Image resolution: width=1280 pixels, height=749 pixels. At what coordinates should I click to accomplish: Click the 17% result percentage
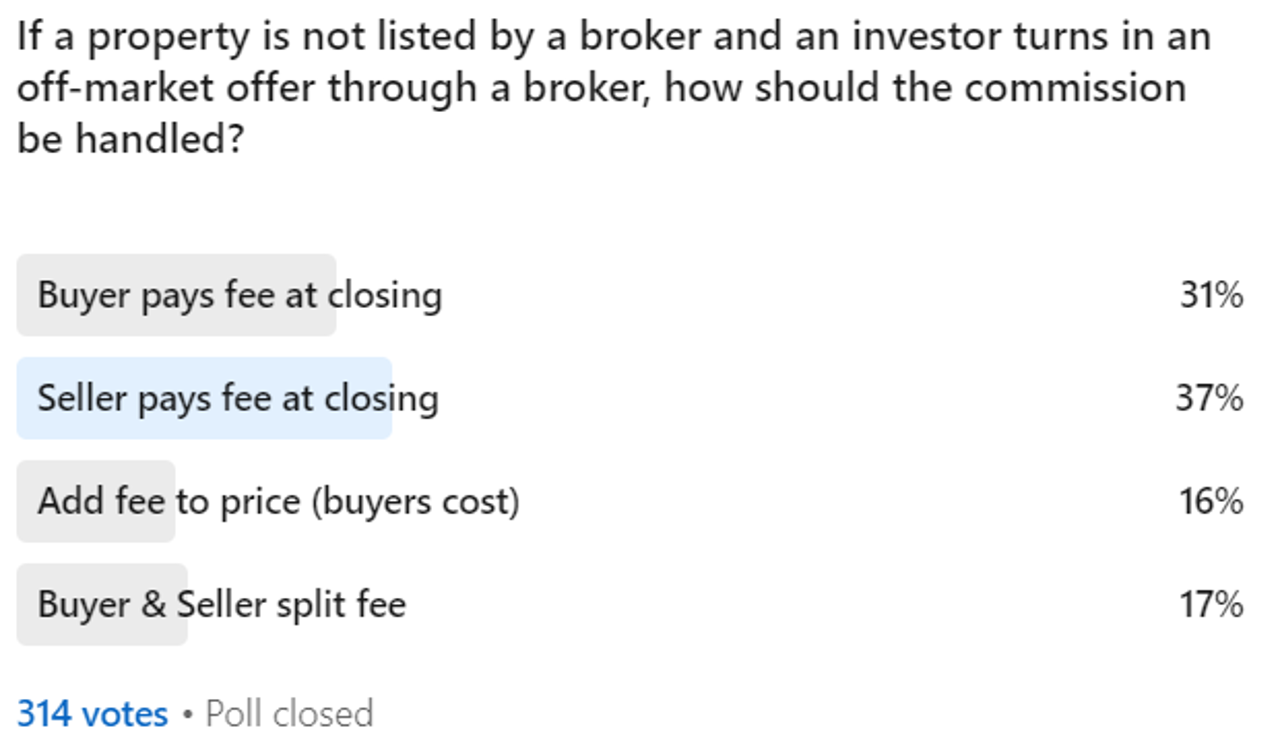(1210, 604)
